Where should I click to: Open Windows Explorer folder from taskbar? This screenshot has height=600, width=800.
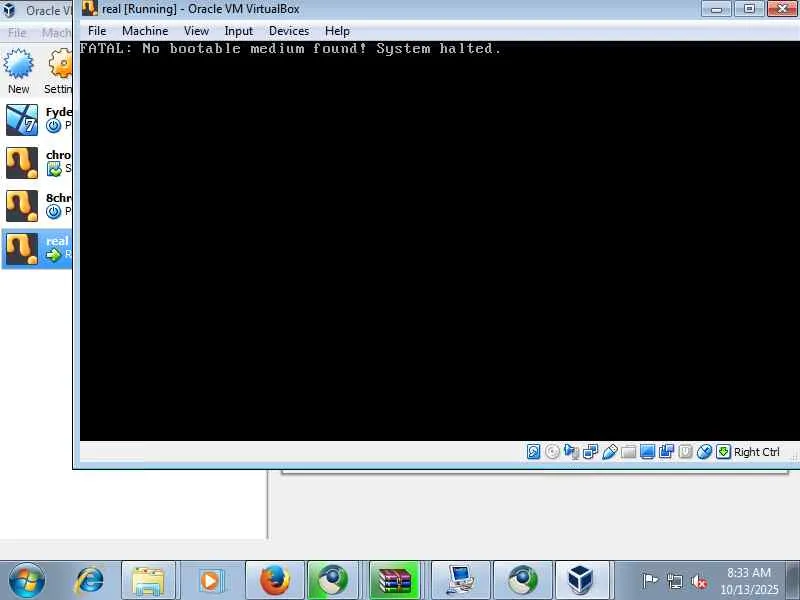148,581
